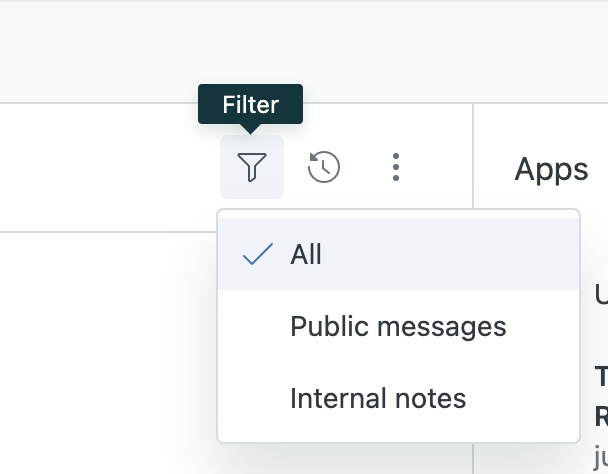
Task: Click the Apps panel heading
Action: point(551,170)
